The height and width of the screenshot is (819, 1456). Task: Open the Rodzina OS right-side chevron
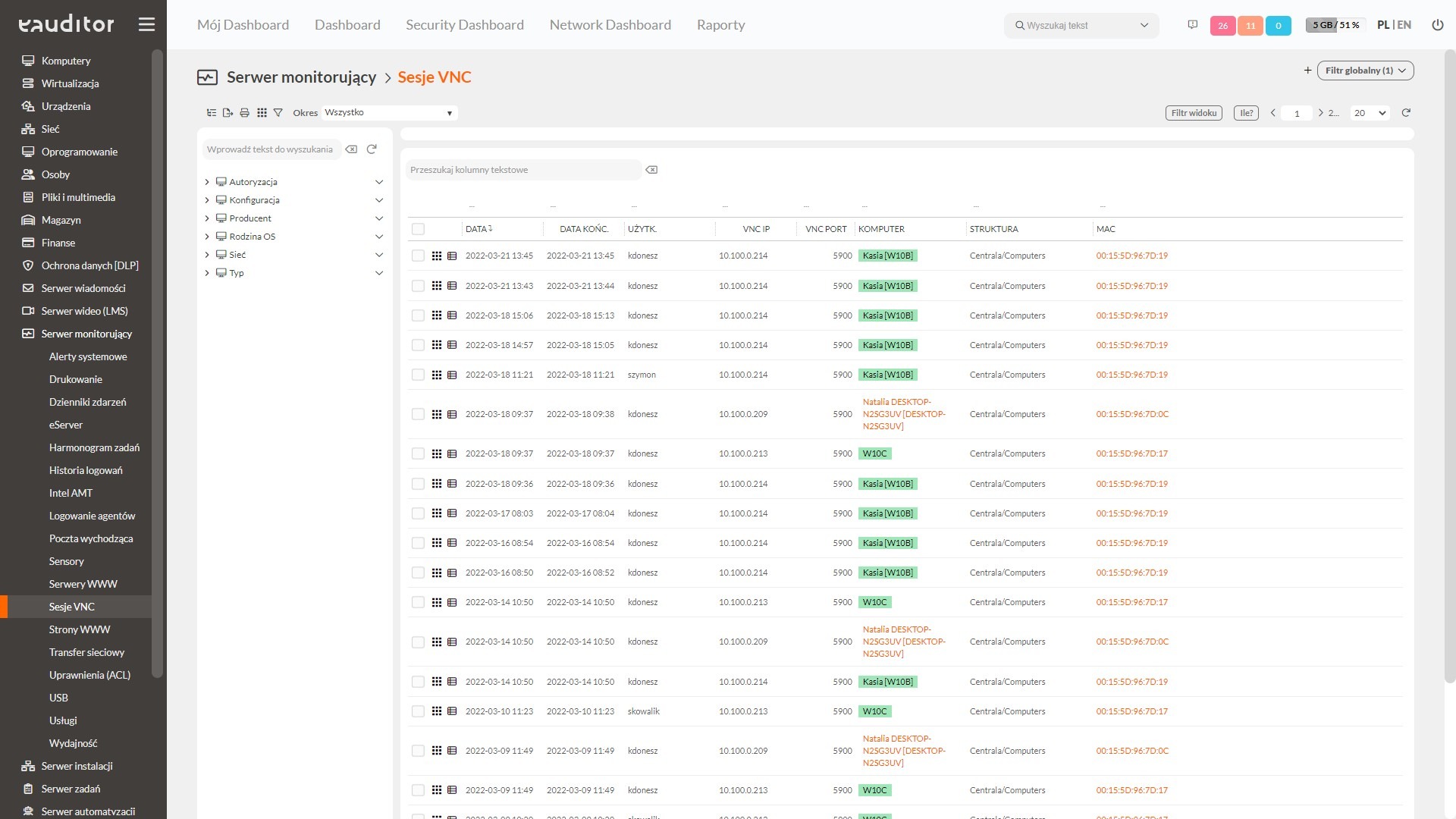point(379,237)
